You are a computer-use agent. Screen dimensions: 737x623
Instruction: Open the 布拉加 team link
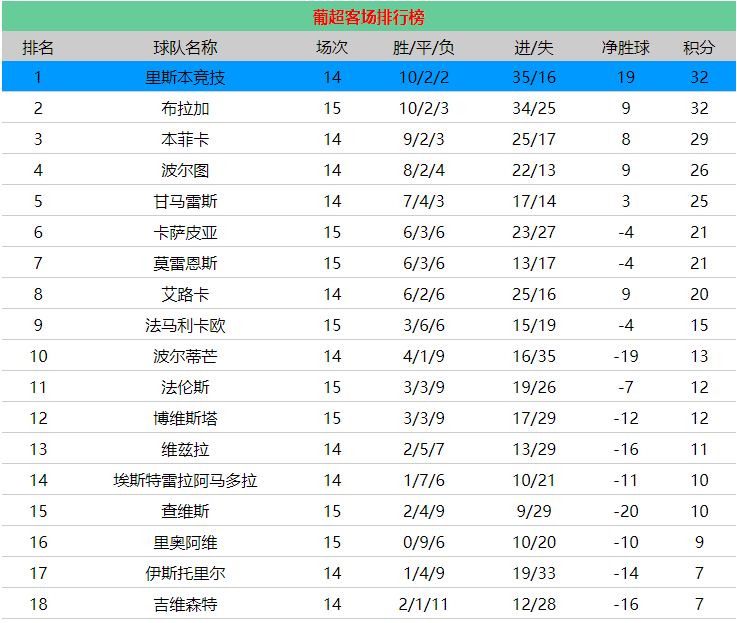tap(185, 108)
